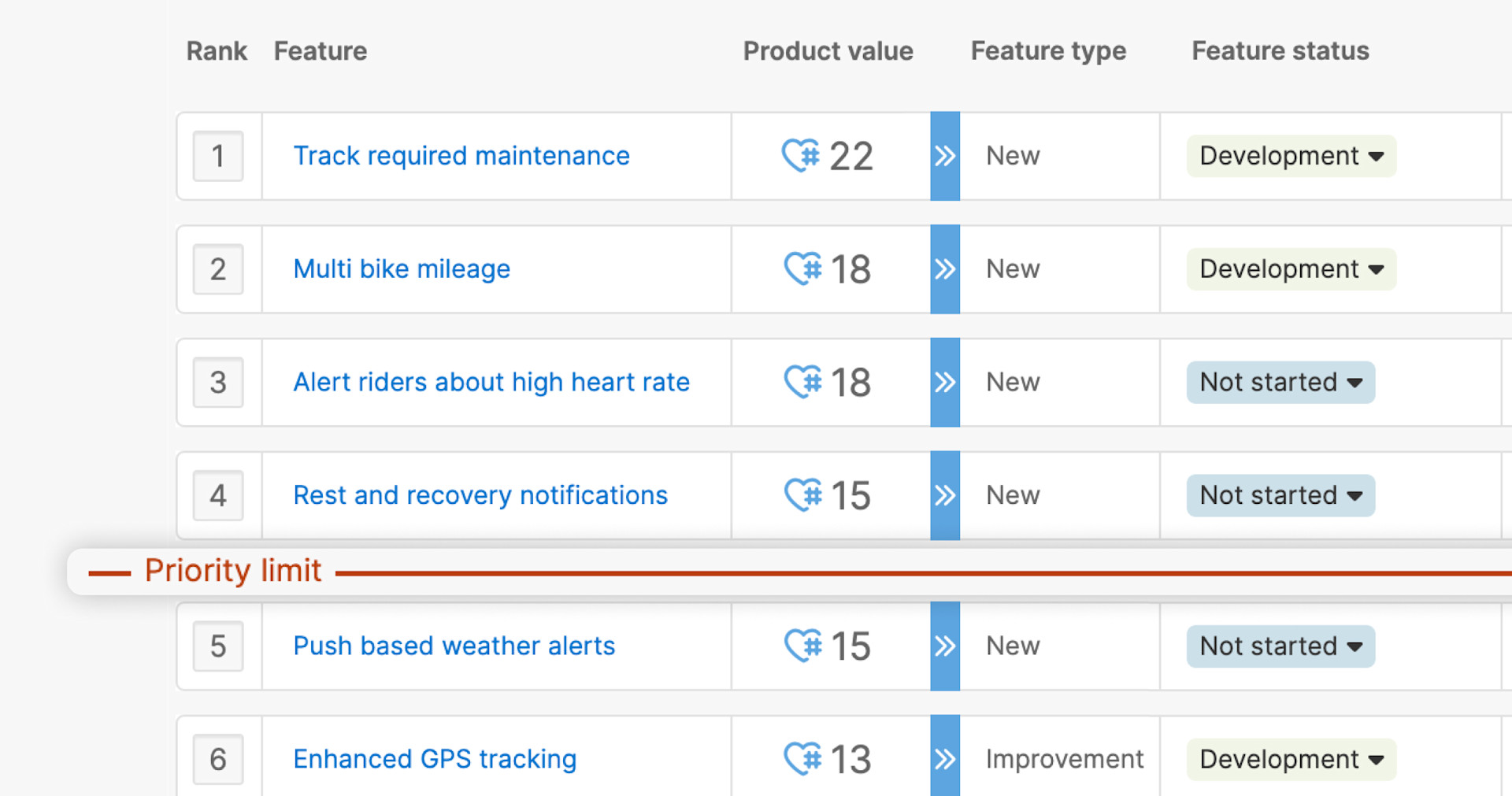Screen dimensions: 1512x796
Task: Select rank box number 5
Action: (218, 646)
